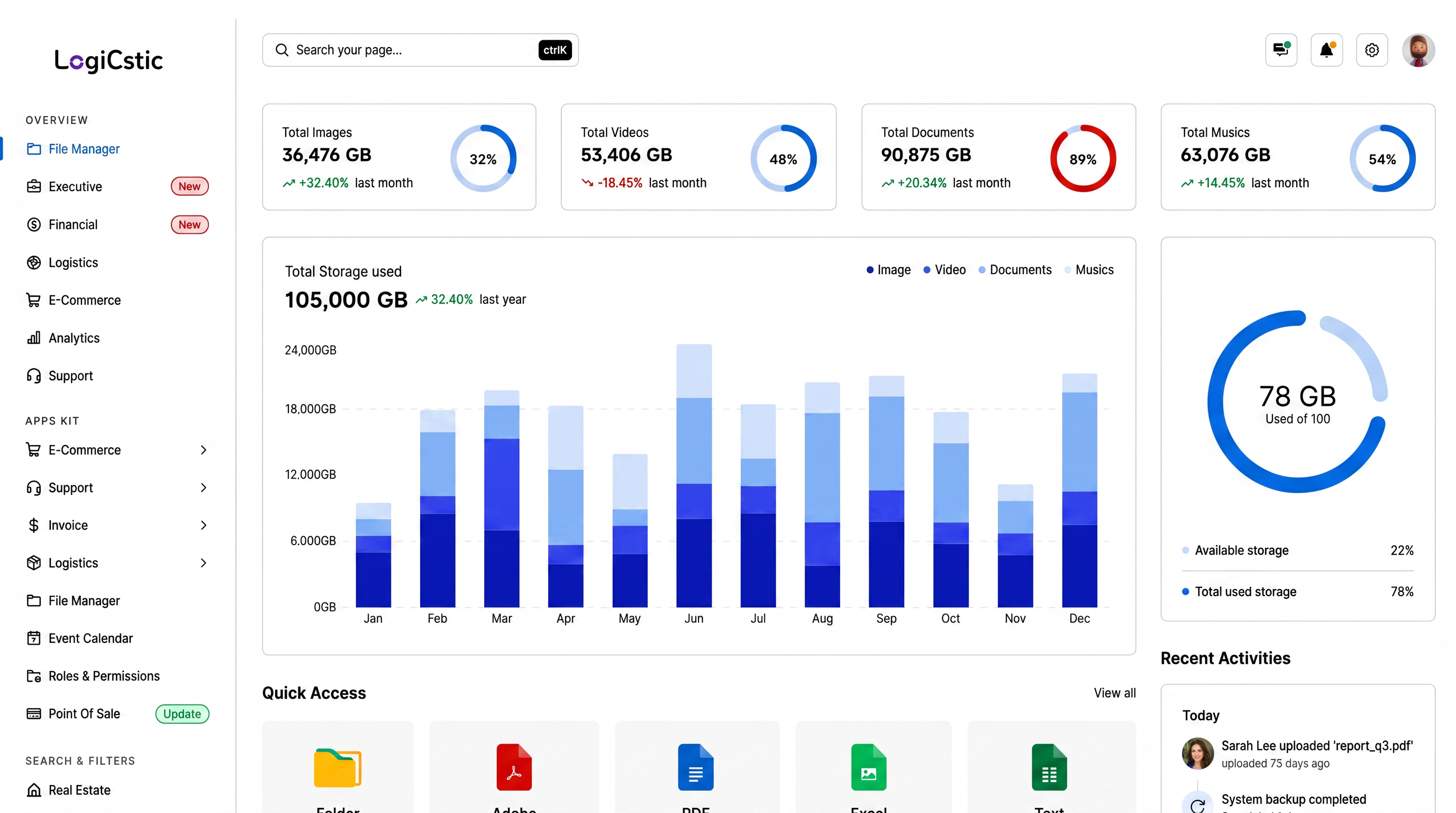Click the Event Calendar icon

point(34,638)
